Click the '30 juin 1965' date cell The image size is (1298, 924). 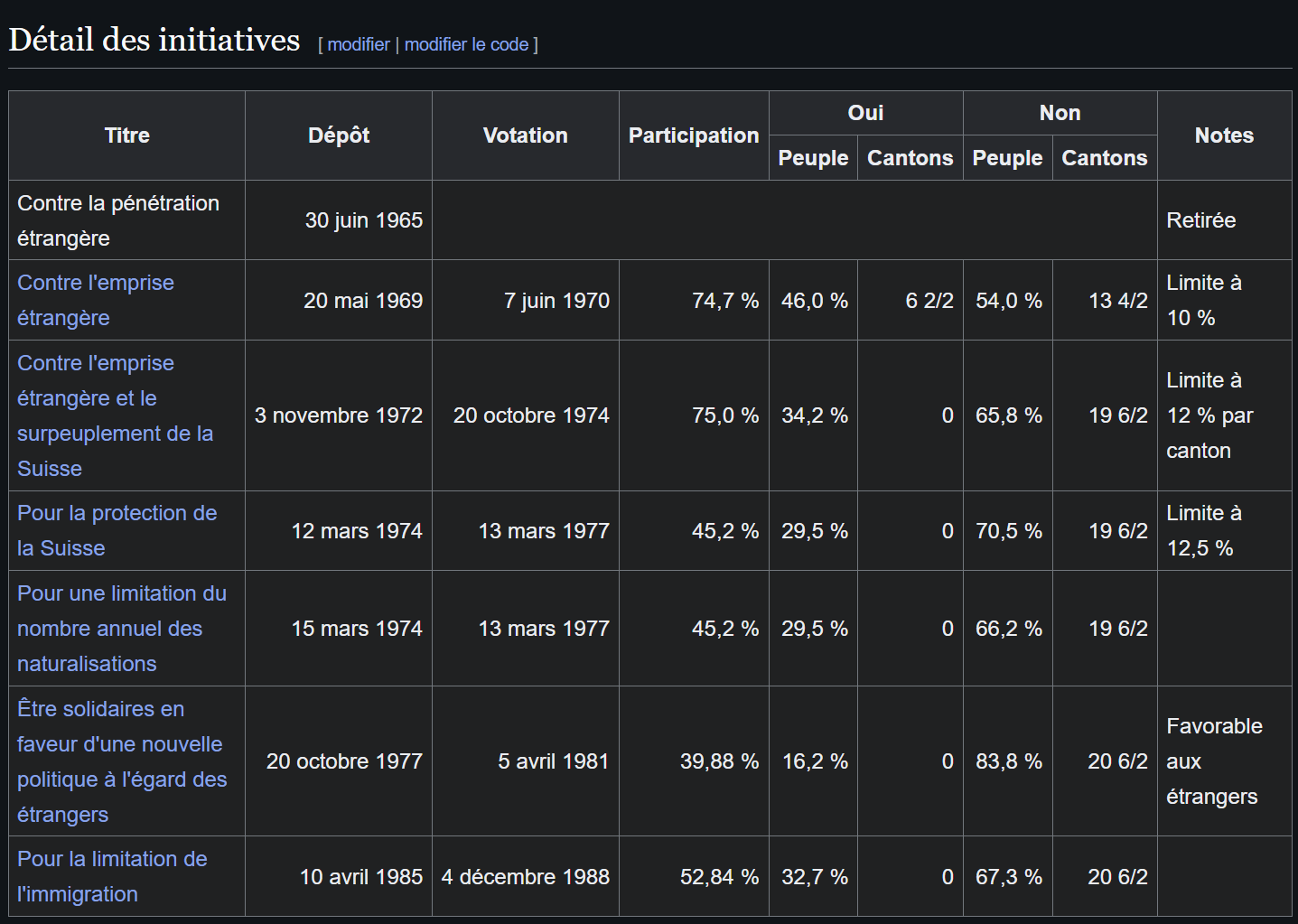(x=339, y=220)
